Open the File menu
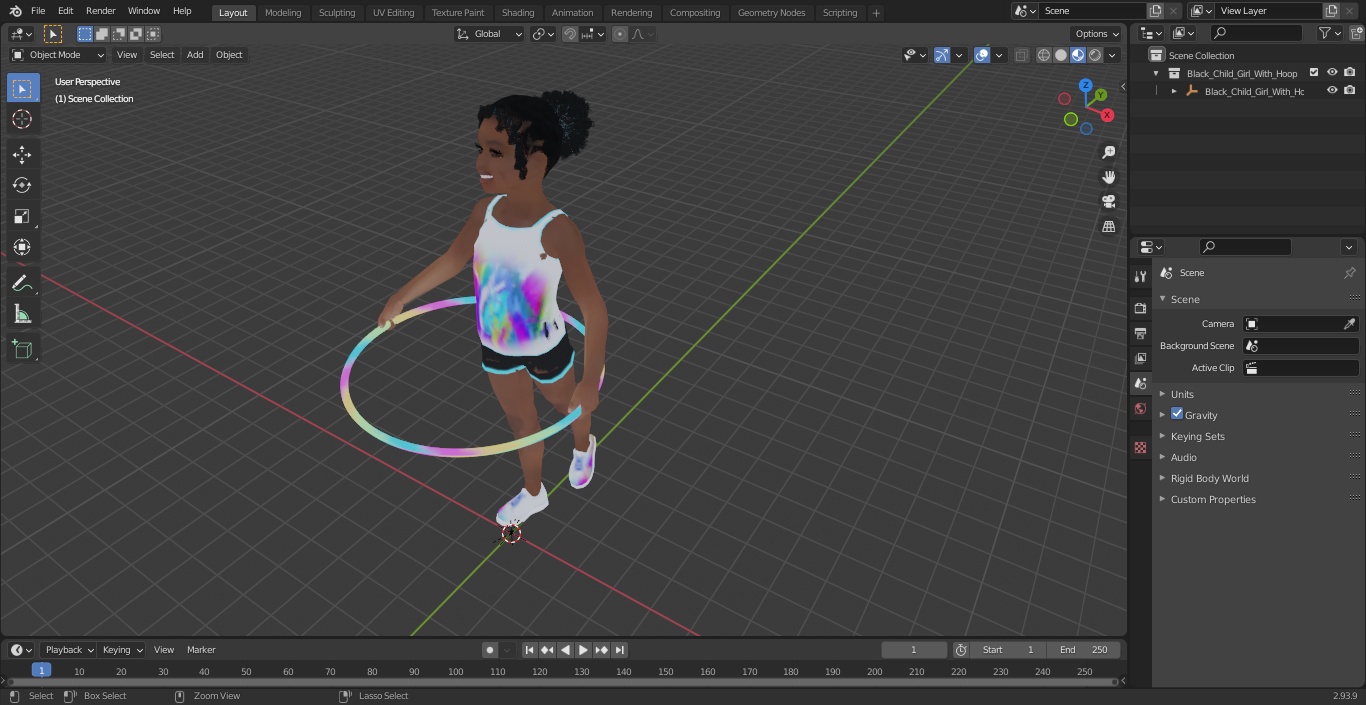This screenshot has width=1366, height=705. [38, 11]
